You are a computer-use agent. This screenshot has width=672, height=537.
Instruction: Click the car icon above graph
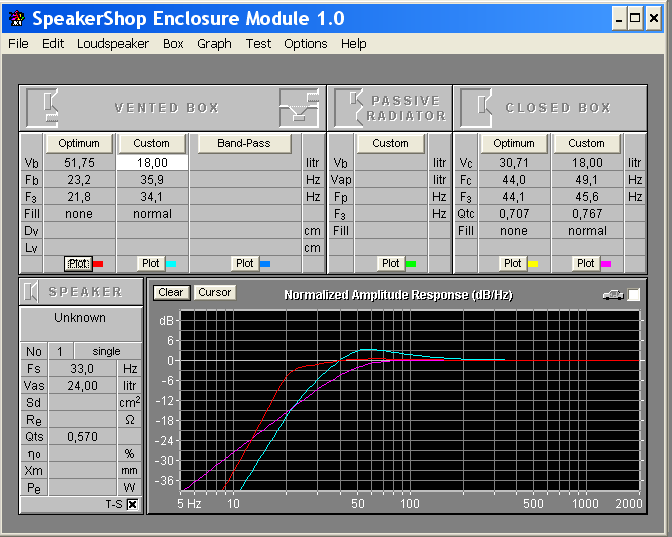613,295
